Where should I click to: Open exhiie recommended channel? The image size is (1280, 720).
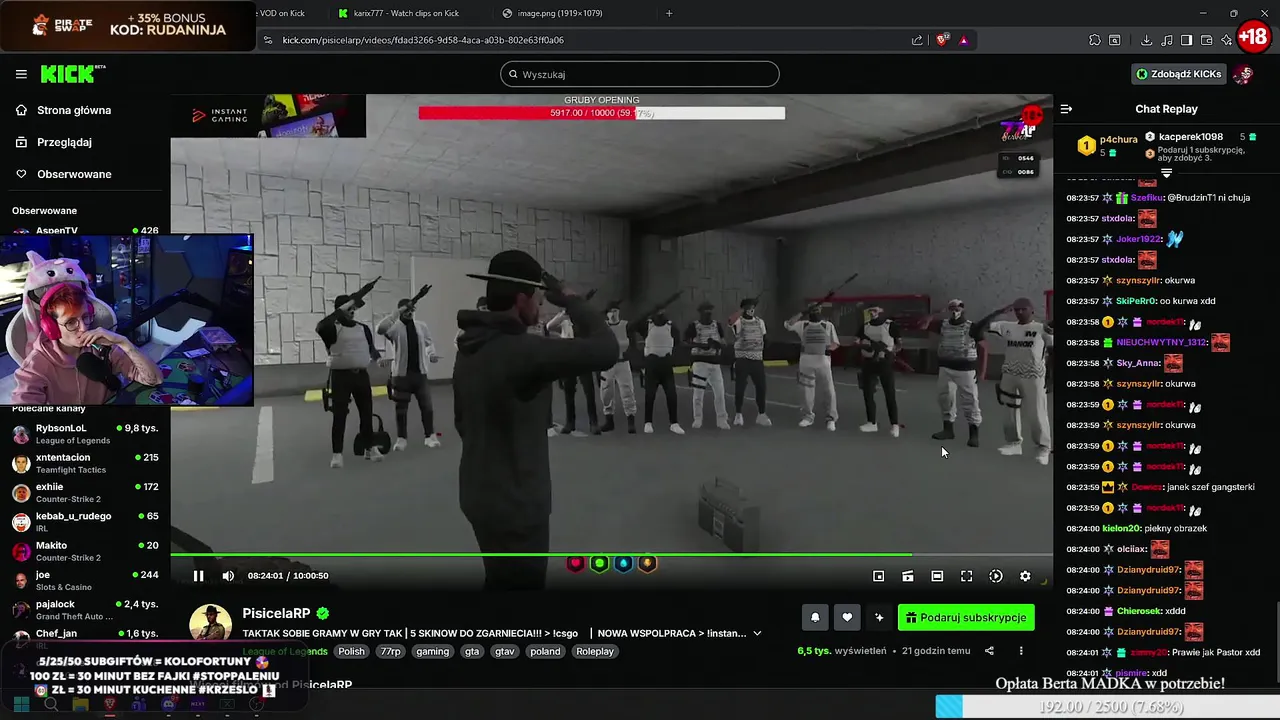coord(85,492)
